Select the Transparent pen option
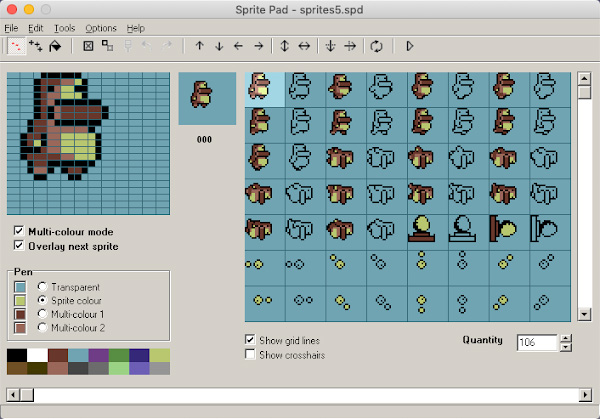The height and width of the screenshot is (419, 600). click(42, 286)
